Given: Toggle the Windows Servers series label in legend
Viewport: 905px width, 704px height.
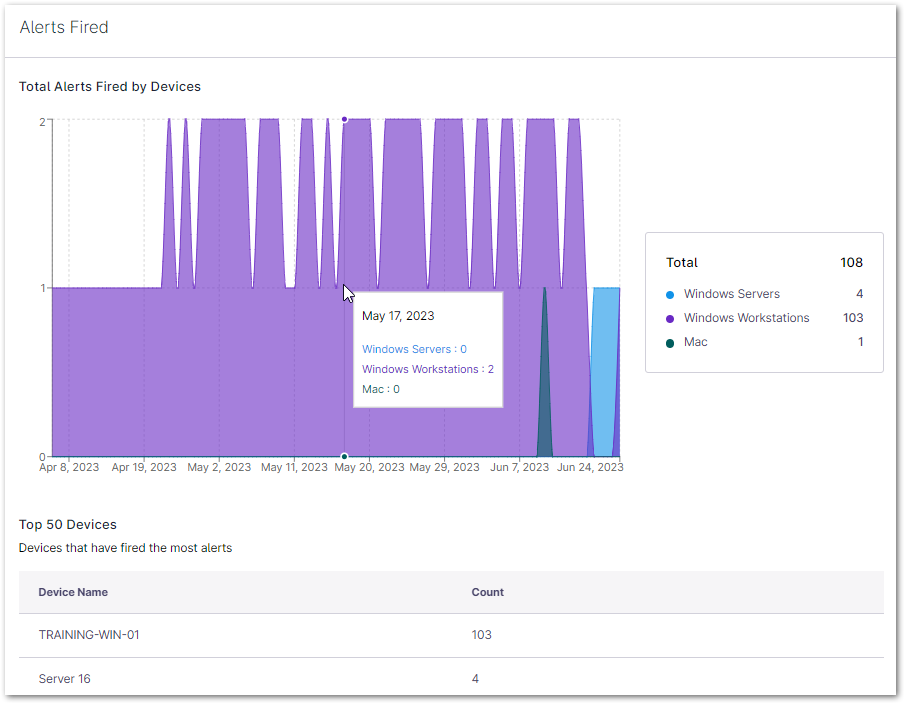Looking at the screenshot, I should coord(731,294).
